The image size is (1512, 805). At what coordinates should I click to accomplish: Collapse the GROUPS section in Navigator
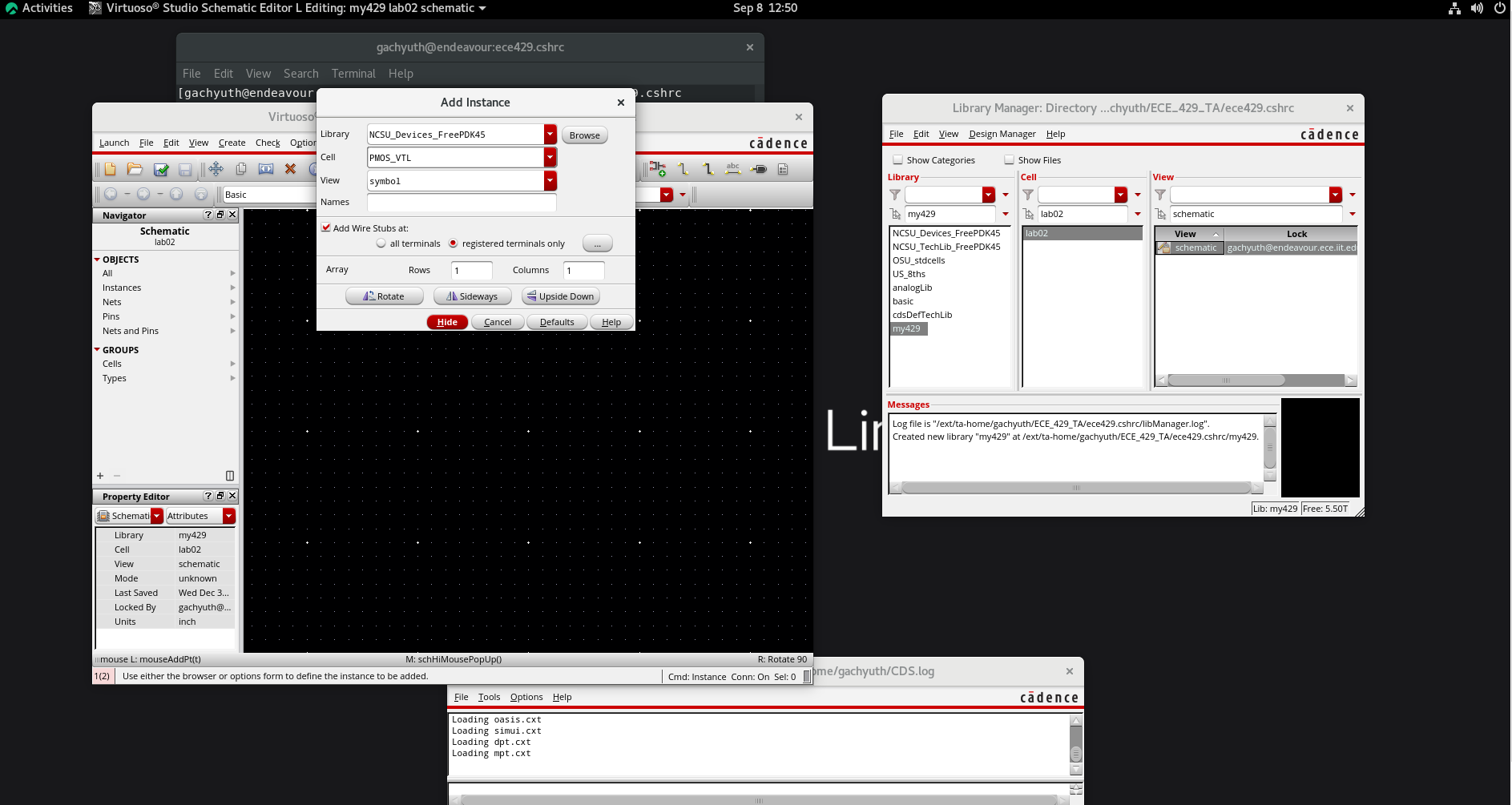point(97,350)
